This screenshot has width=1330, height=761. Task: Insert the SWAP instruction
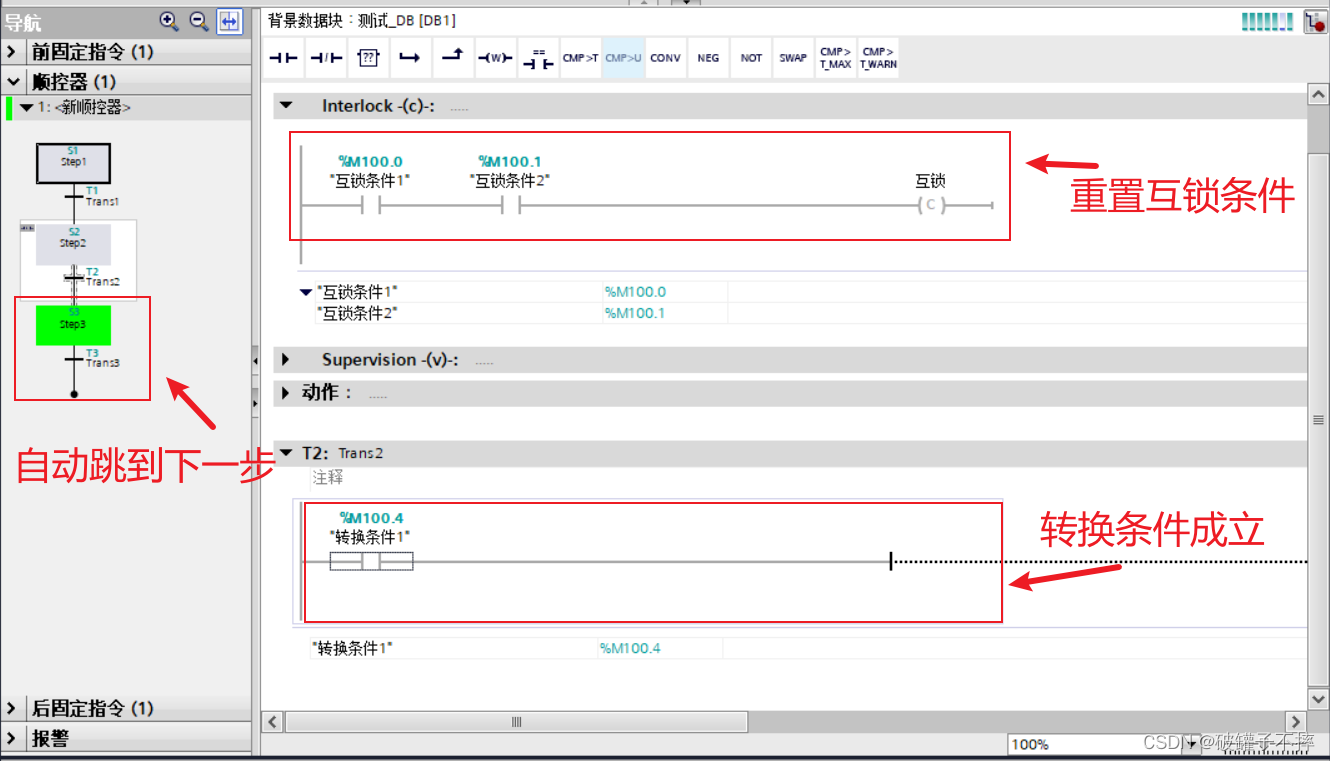click(793, 58)
